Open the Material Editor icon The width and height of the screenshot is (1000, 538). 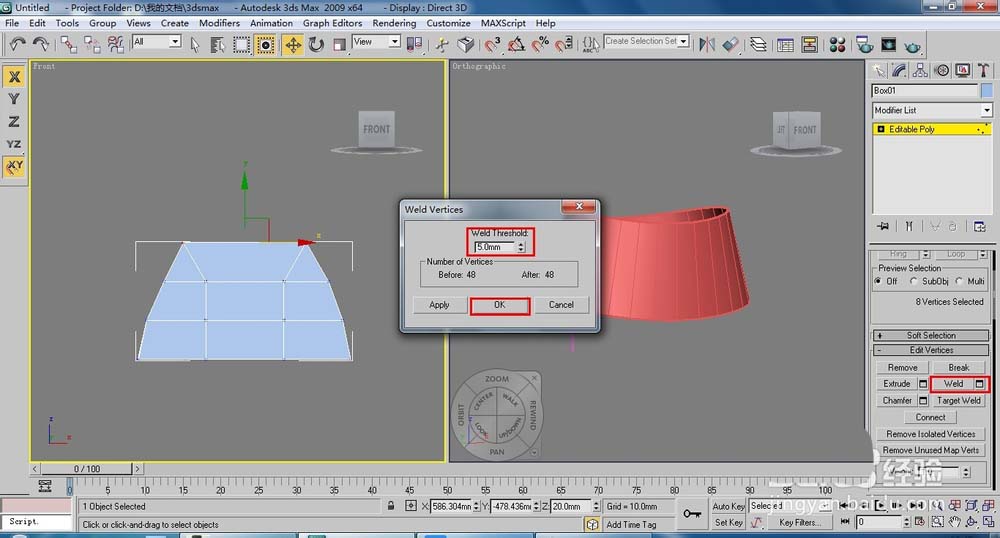coord(837,45)
